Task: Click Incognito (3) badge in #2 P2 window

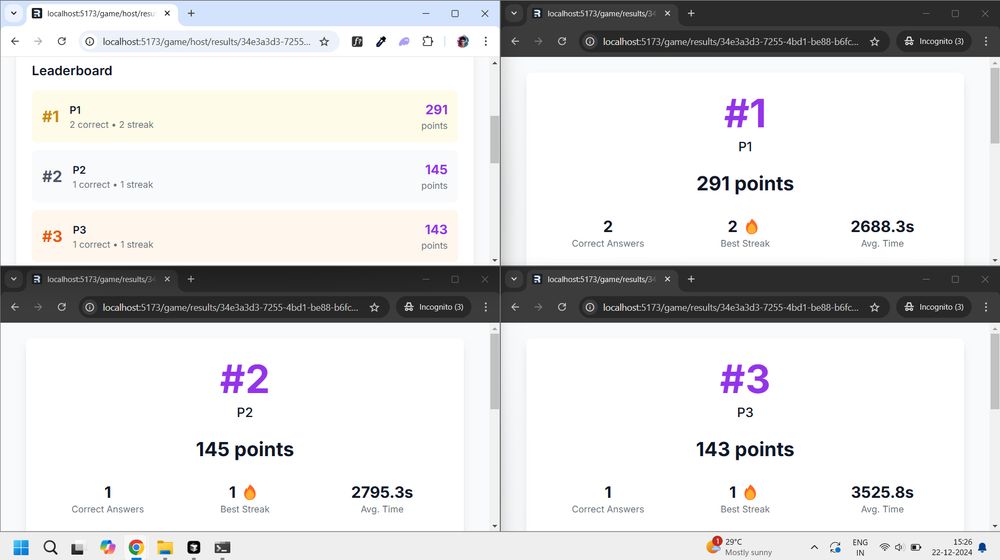Action: pyautogui.click(x=434, y=307)
